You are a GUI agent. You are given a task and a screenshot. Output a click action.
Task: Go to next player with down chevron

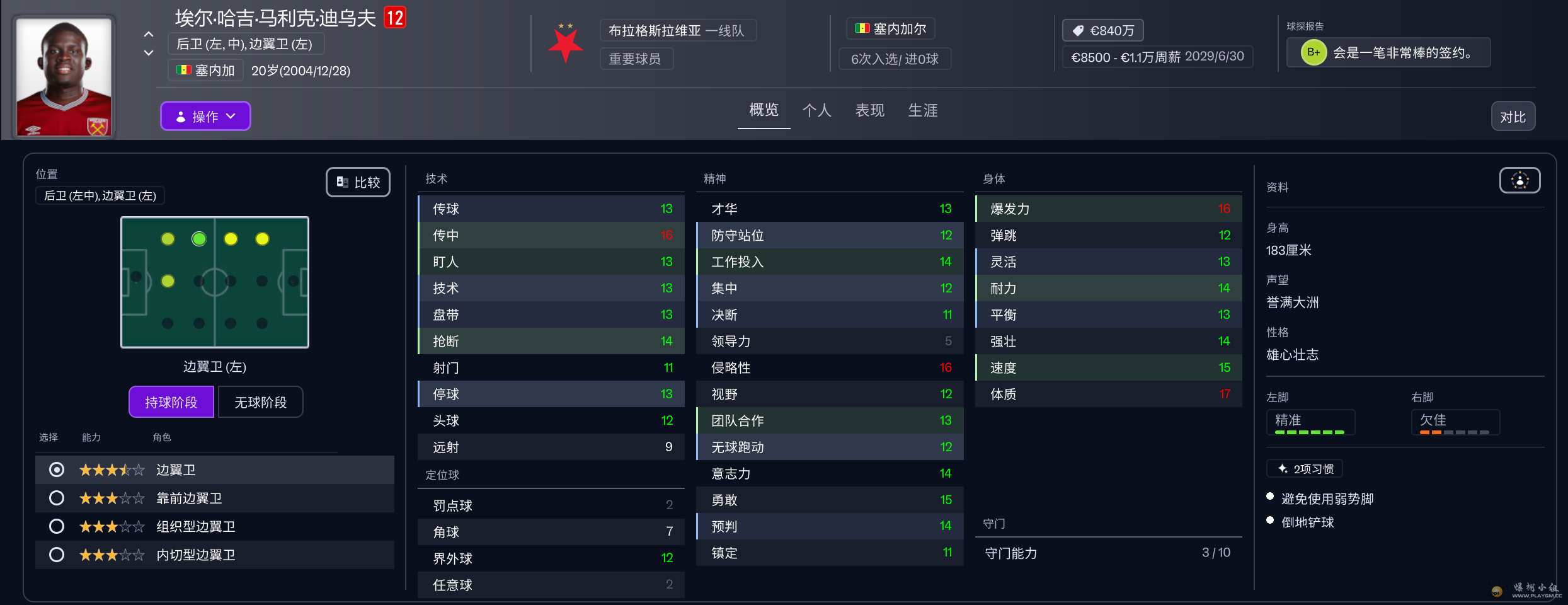pyautogui.click(x=149, y=53)
